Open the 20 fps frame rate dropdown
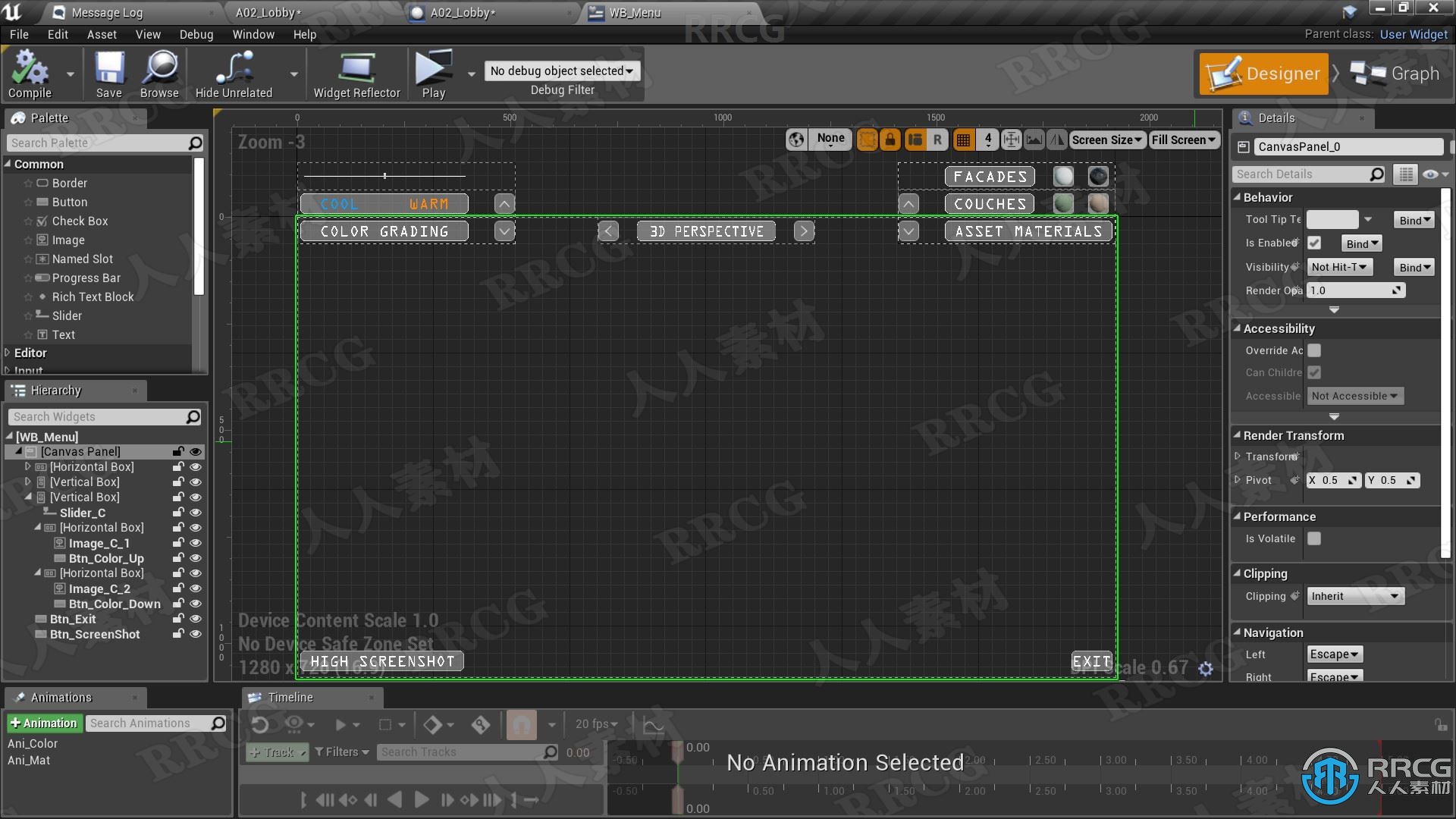The width and height of the screenshot is (1456, 819). [596, 724]
